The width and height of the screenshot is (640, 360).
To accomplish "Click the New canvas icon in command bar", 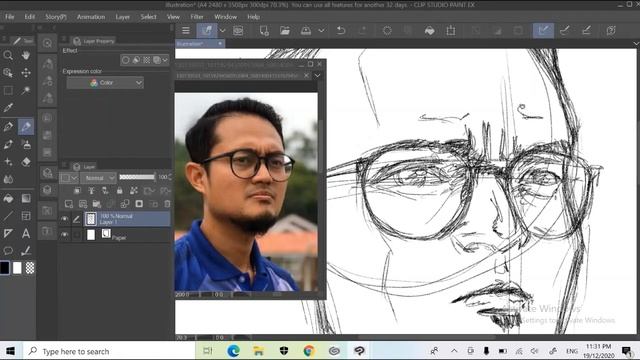I will (264, 31).
